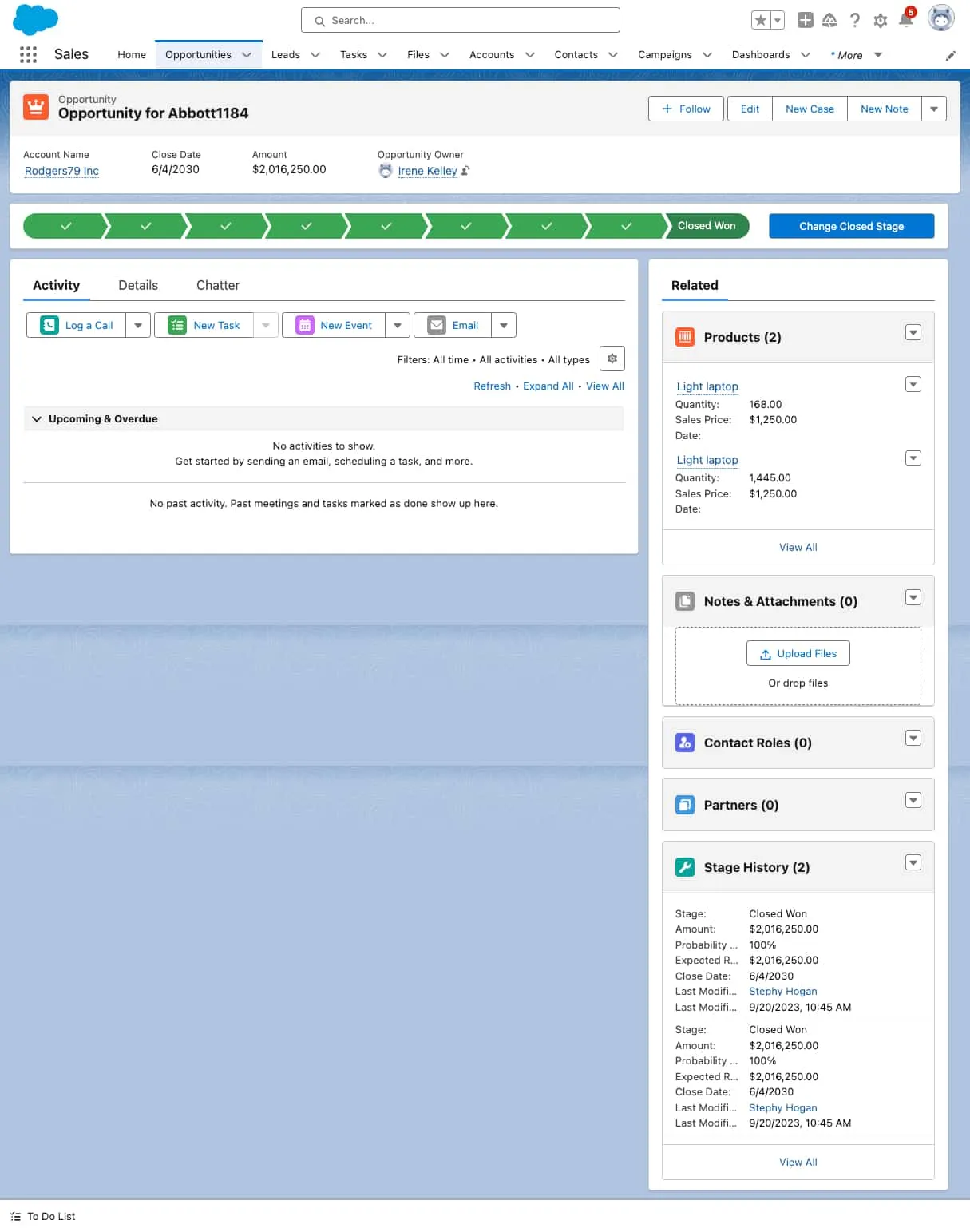This screenshot has height=1232, width=970.
Task: Click the New Case button
Action: pos(810,109)
